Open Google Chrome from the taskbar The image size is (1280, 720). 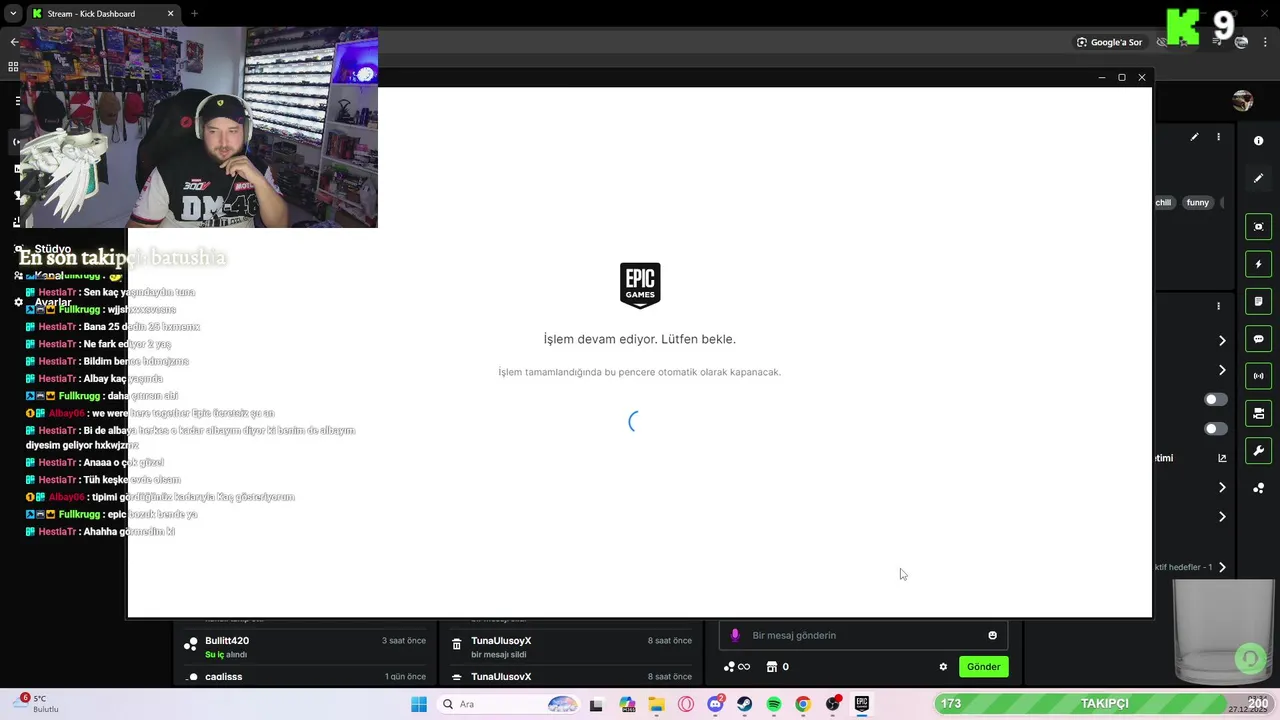pos(803,704)
